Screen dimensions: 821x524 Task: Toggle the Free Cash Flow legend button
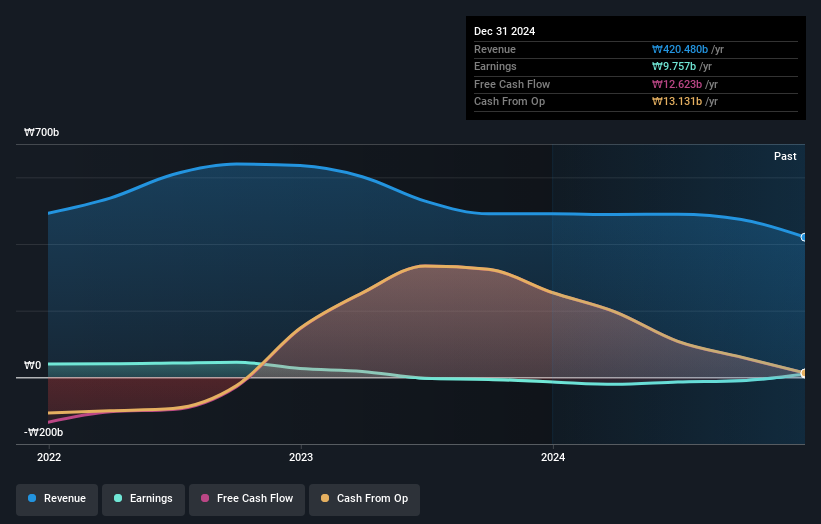[247, 499]
